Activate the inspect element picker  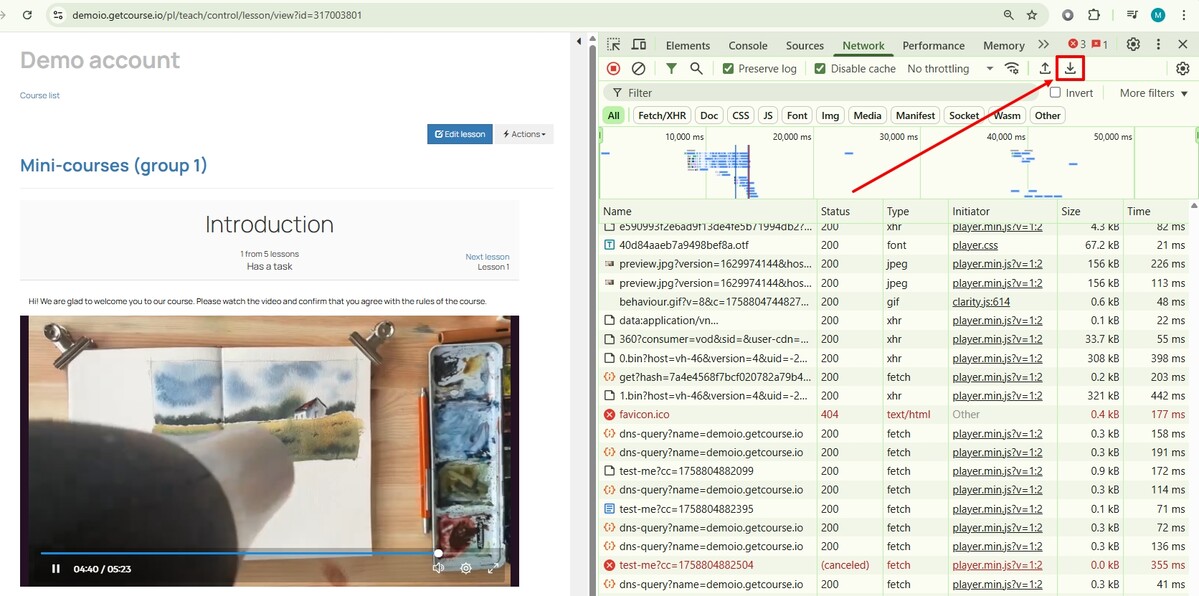tap(614, 45)
